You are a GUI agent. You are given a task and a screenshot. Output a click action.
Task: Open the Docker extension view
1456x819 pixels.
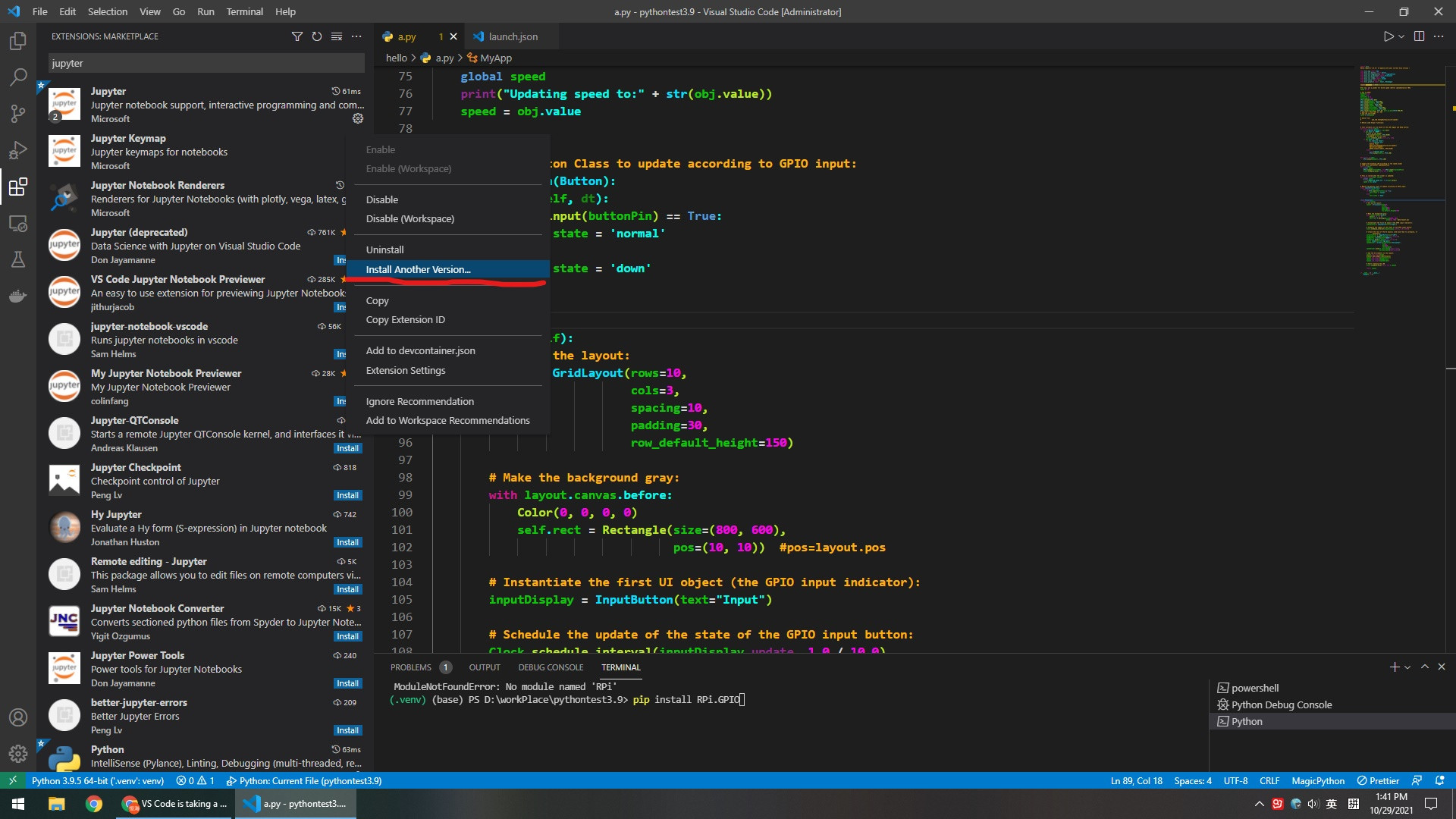pos(18,296)
